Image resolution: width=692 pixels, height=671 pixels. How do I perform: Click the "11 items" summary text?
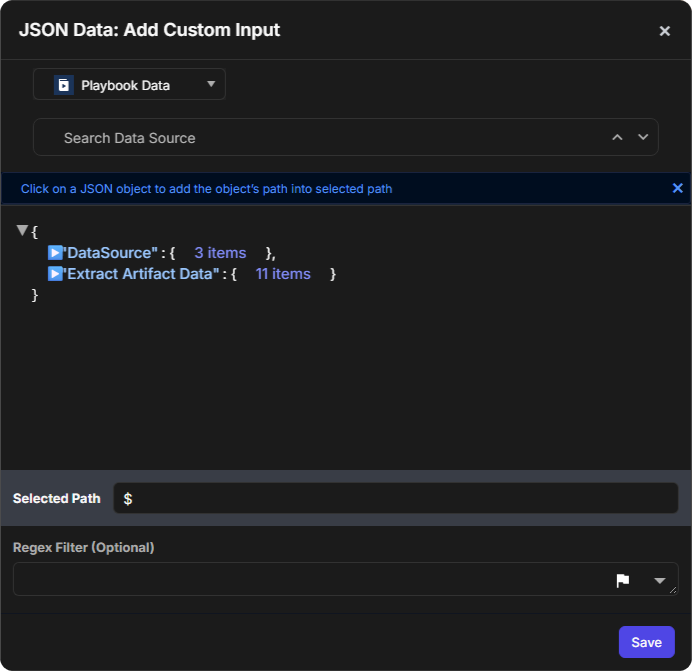(x=283, y=274)
